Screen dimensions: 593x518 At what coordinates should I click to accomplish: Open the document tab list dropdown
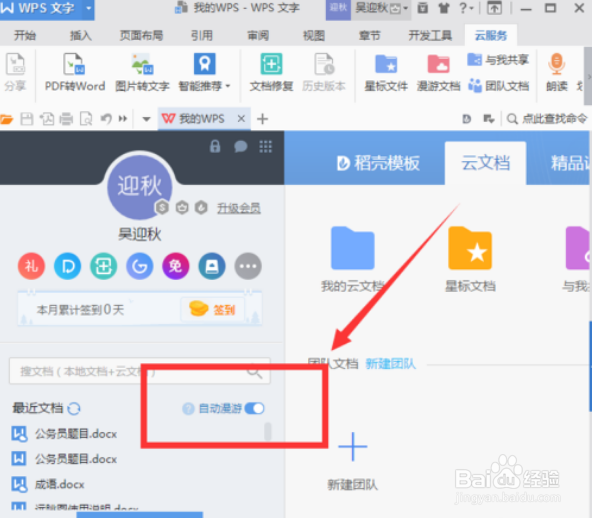[146, 119]
